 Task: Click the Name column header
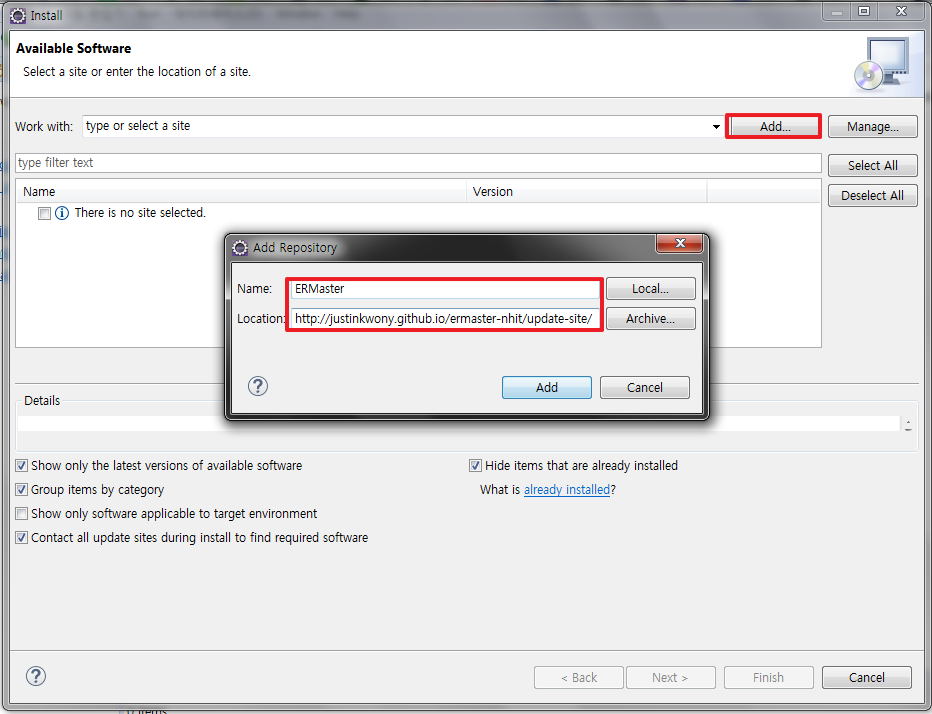tap(241, 191)
